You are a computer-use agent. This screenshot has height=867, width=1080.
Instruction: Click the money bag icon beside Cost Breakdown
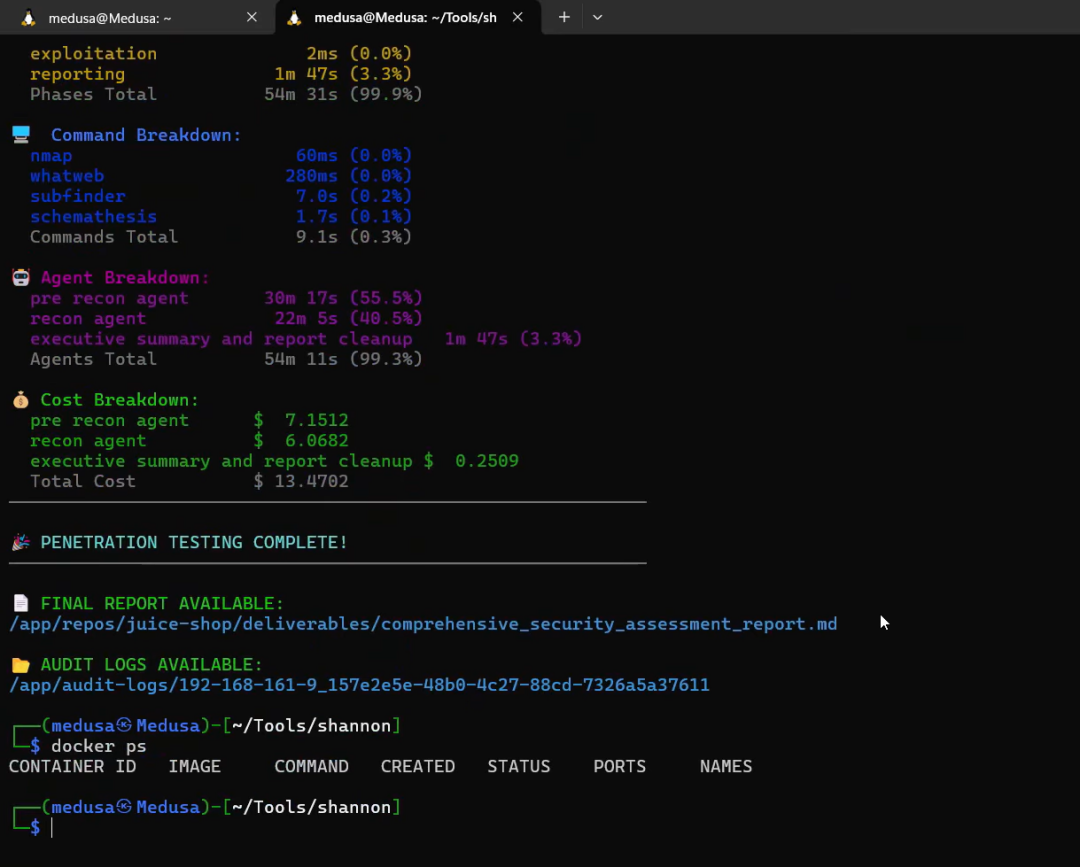pos(21,399)
